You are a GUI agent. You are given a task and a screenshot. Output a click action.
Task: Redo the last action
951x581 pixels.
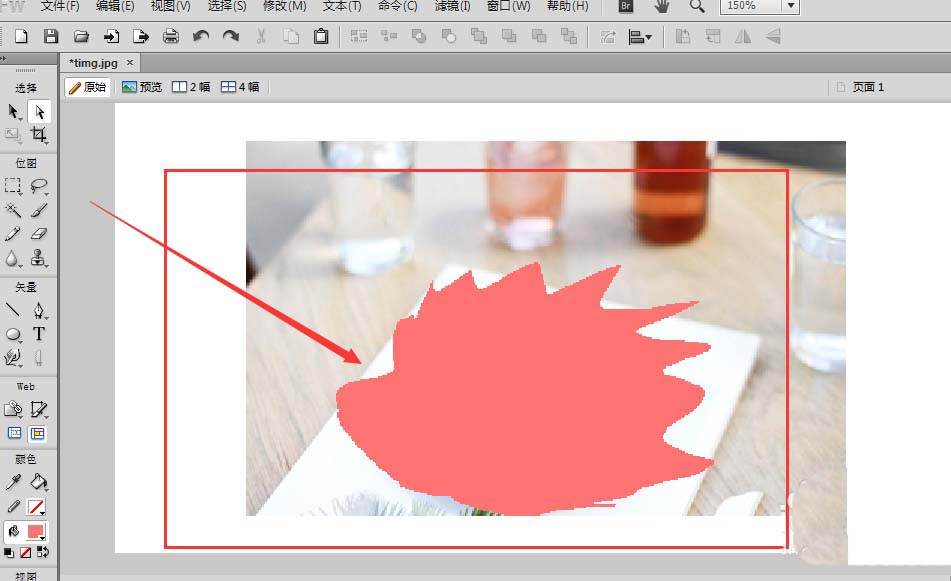[230, 36]
